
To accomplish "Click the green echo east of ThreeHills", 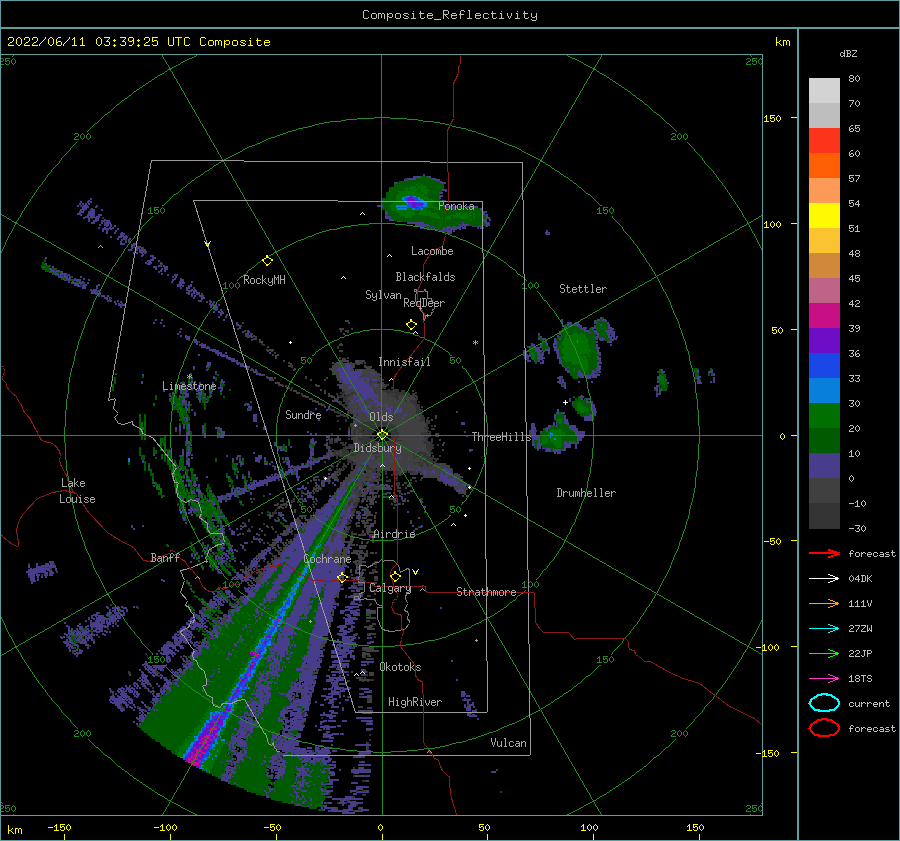I will [557, 433].
